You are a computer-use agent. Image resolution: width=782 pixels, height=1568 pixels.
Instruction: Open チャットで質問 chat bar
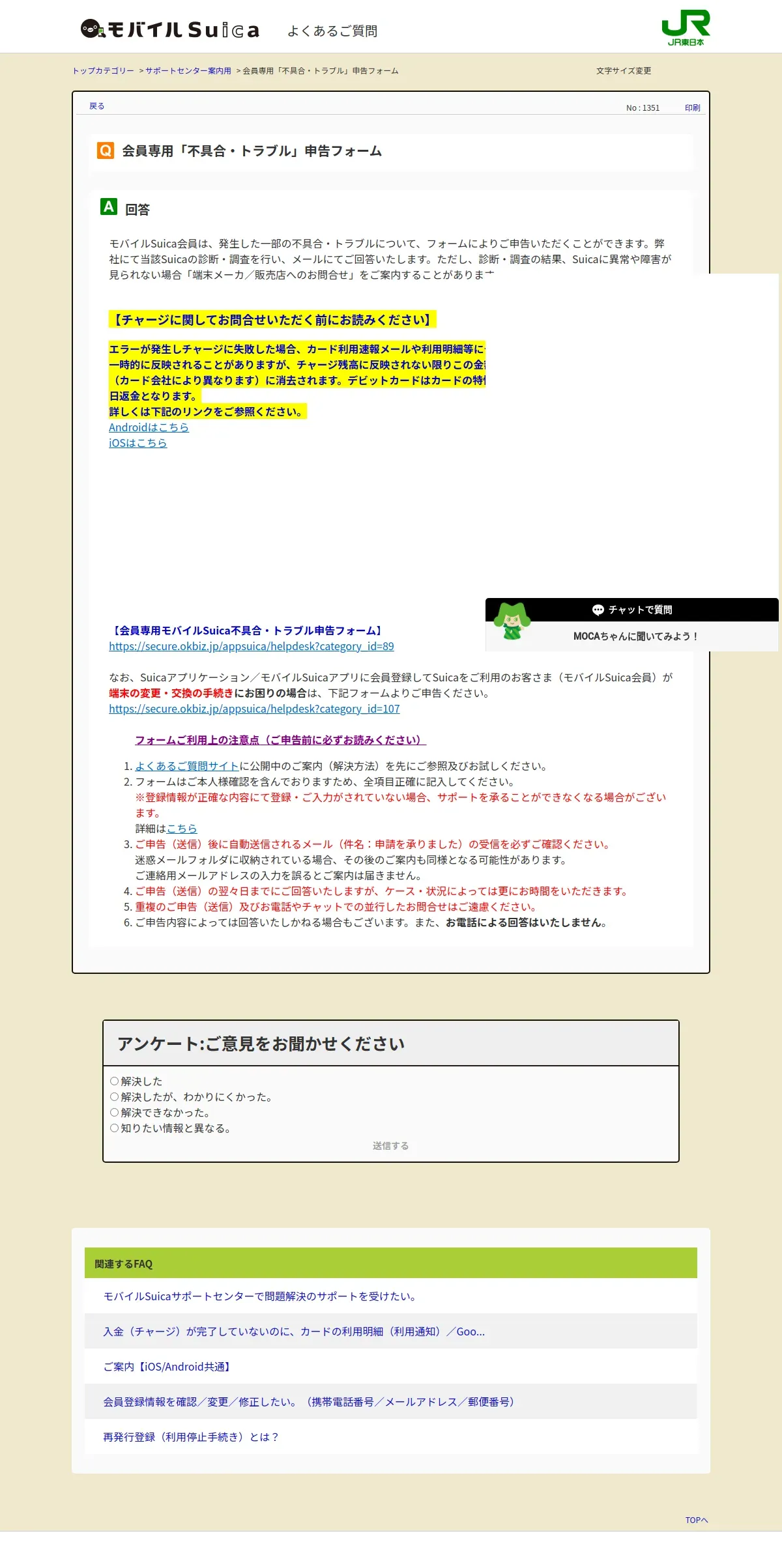point(632,610)
